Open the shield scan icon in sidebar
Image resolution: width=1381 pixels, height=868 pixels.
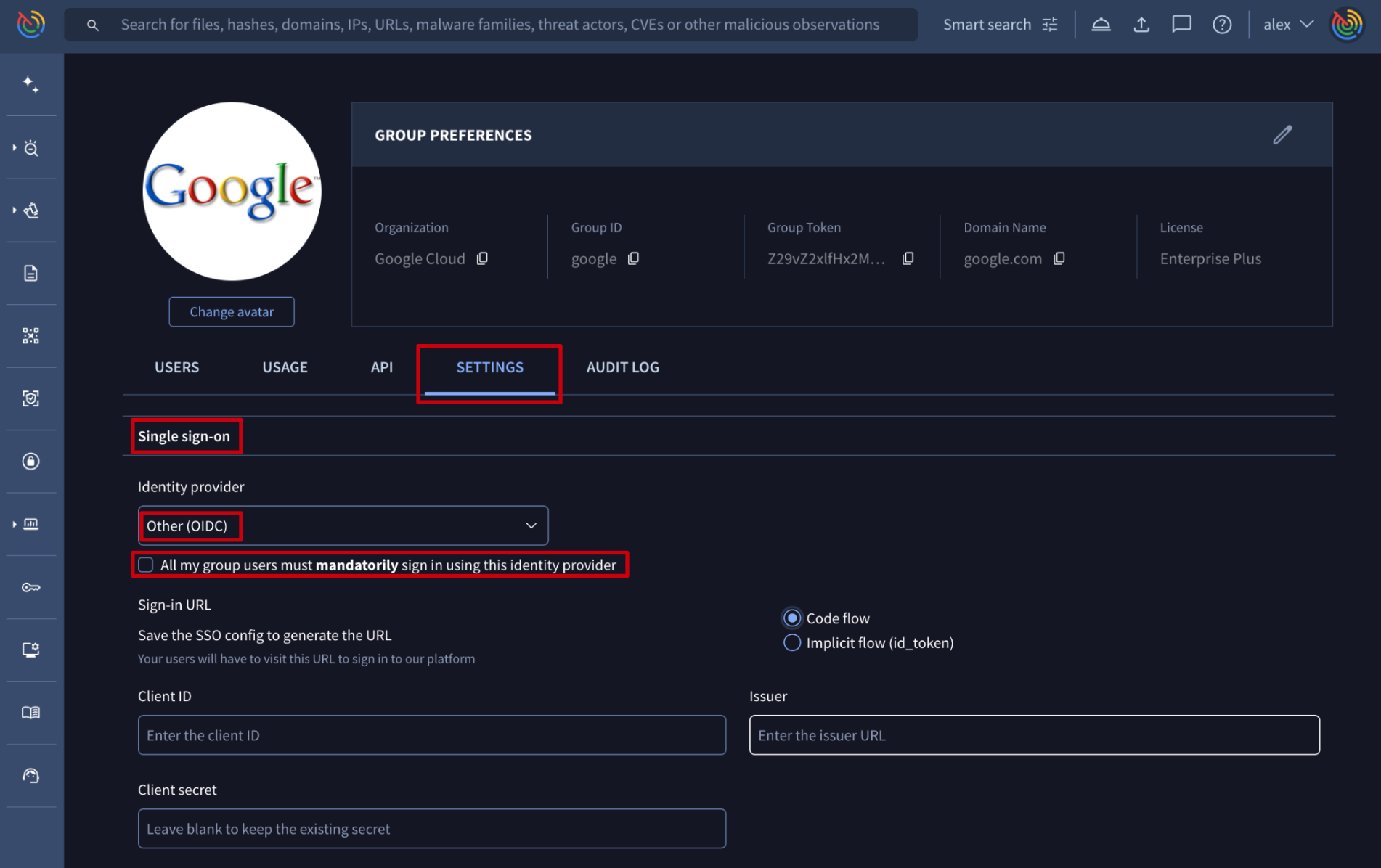[x=30, y=398]
